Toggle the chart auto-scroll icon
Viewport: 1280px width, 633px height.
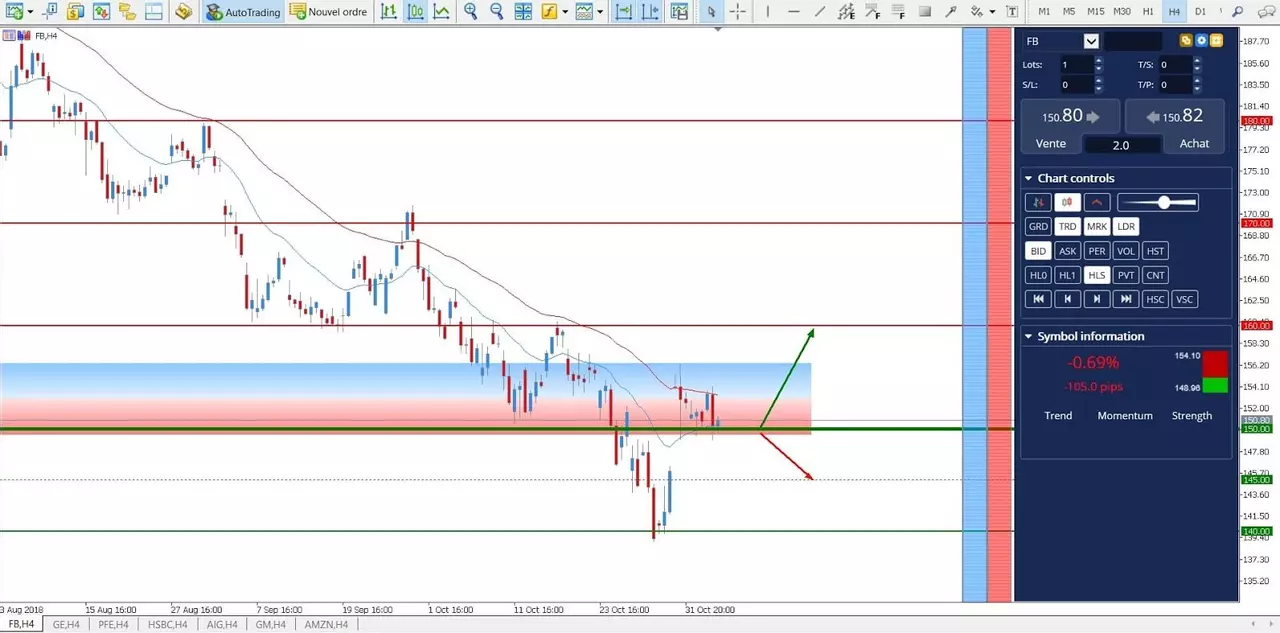623,12
